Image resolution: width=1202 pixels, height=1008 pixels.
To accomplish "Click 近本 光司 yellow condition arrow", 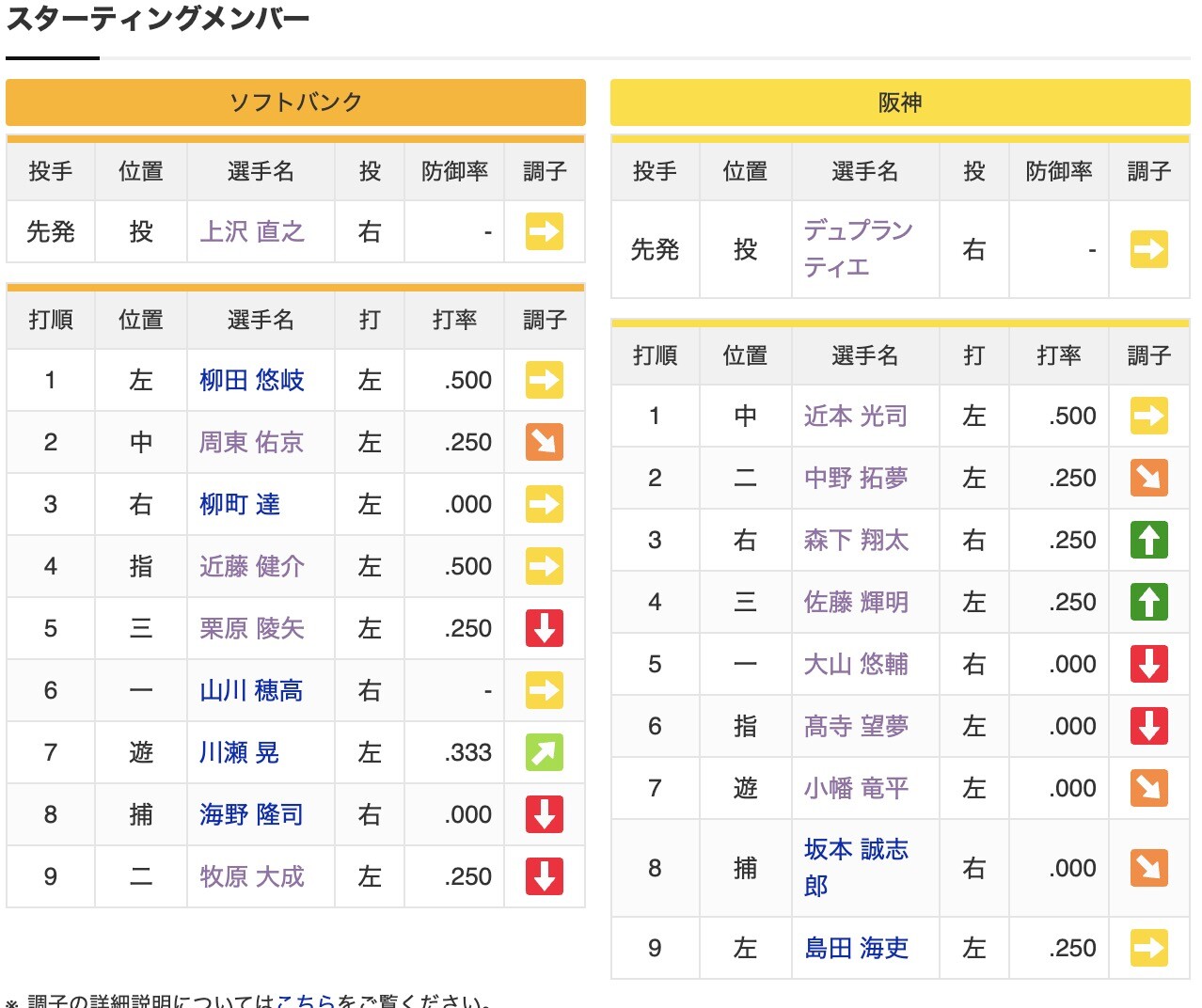I will click(x=1149, y=416).
